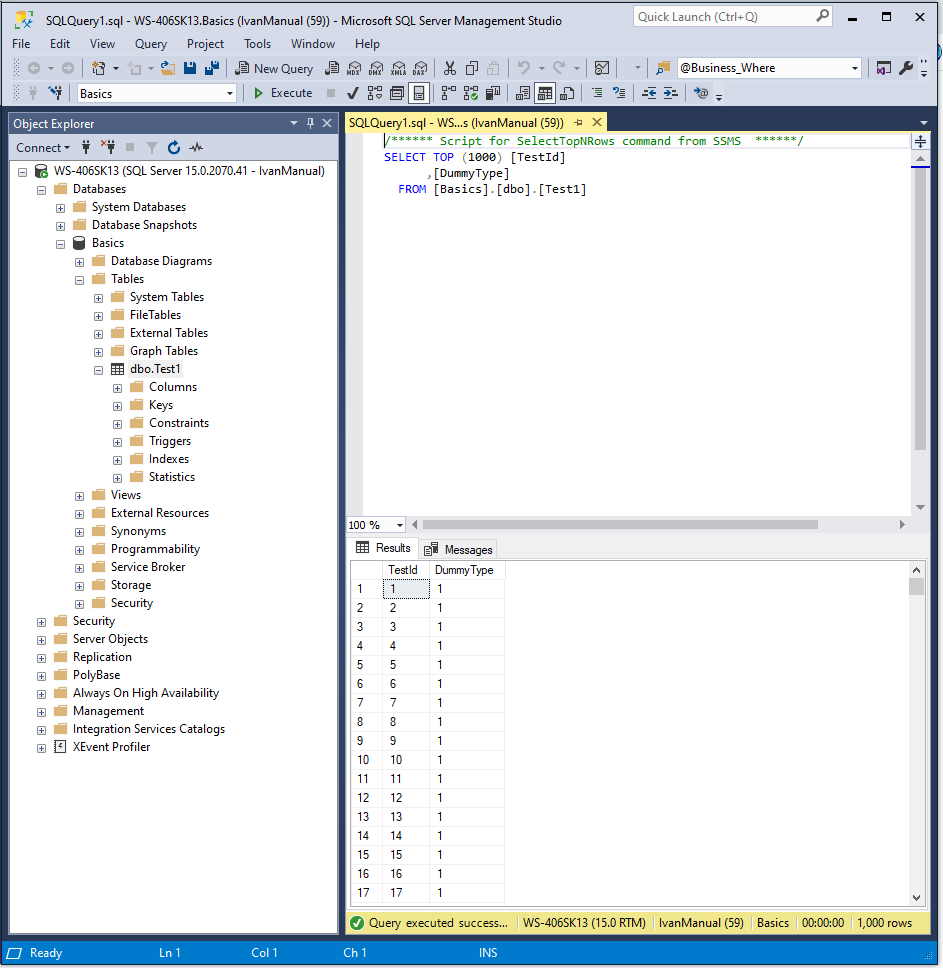
Task: Click Decrease Indent icon
Action: tap(649, 93)
